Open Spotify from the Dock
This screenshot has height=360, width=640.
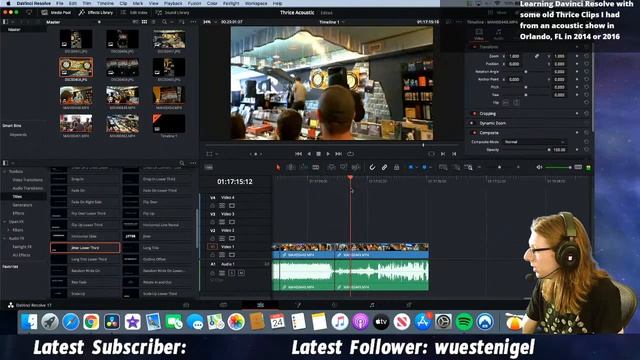[464, 322]
